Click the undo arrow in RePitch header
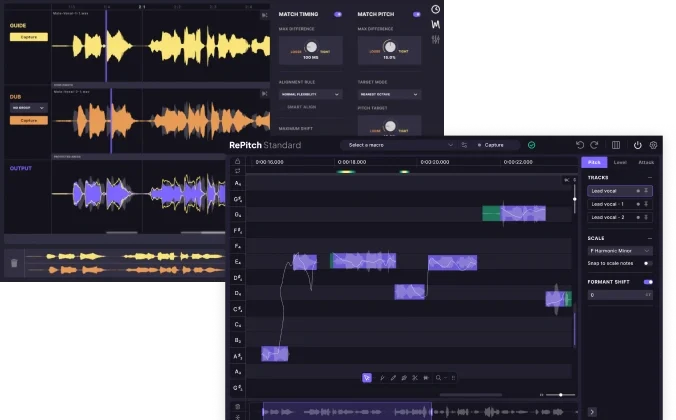The image size is (676, 420). click(580, 145)
